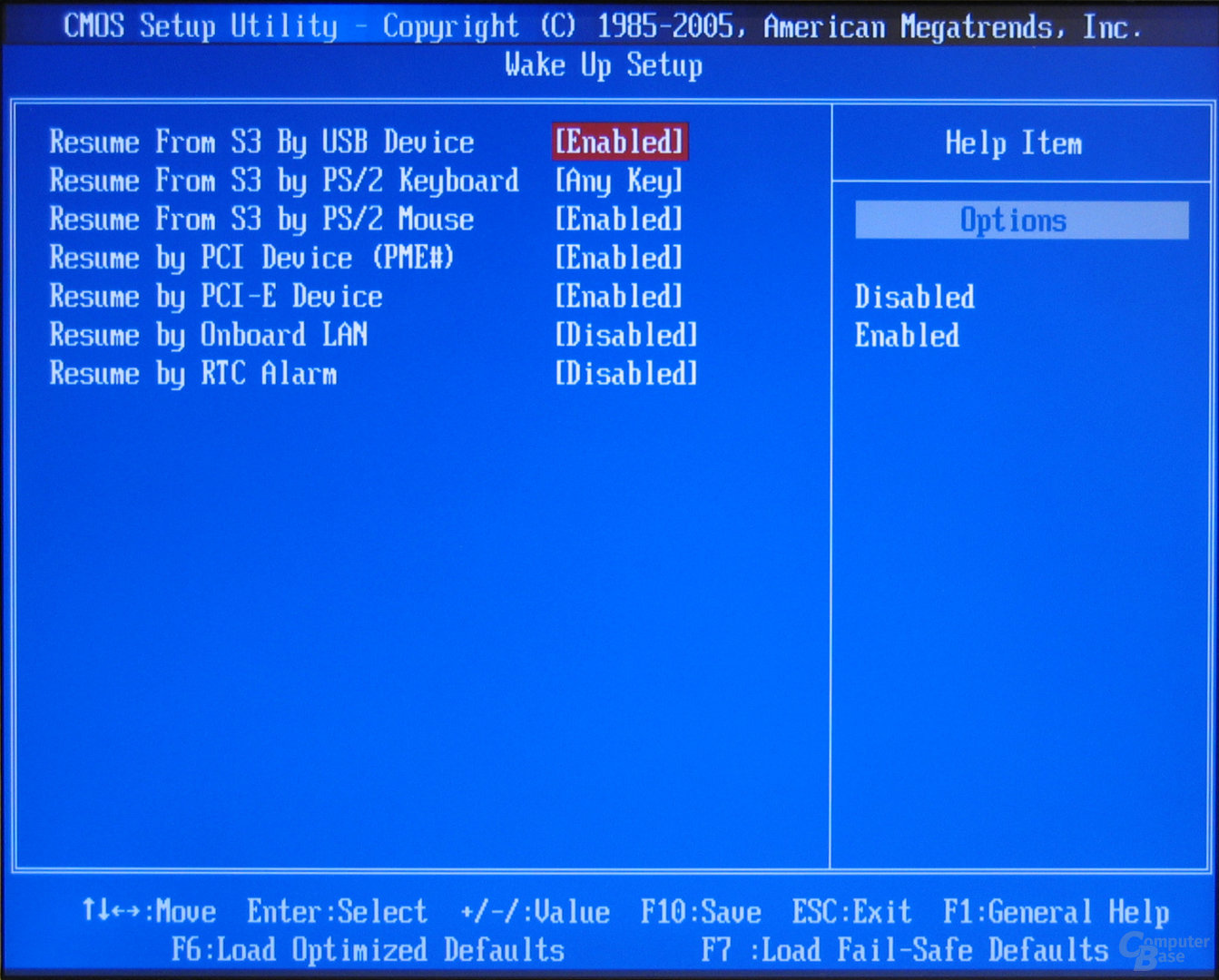1219x980 pixels.
Task: Select Resume From S3 by PS/2 Mouse
Action: tap(261, 220)
